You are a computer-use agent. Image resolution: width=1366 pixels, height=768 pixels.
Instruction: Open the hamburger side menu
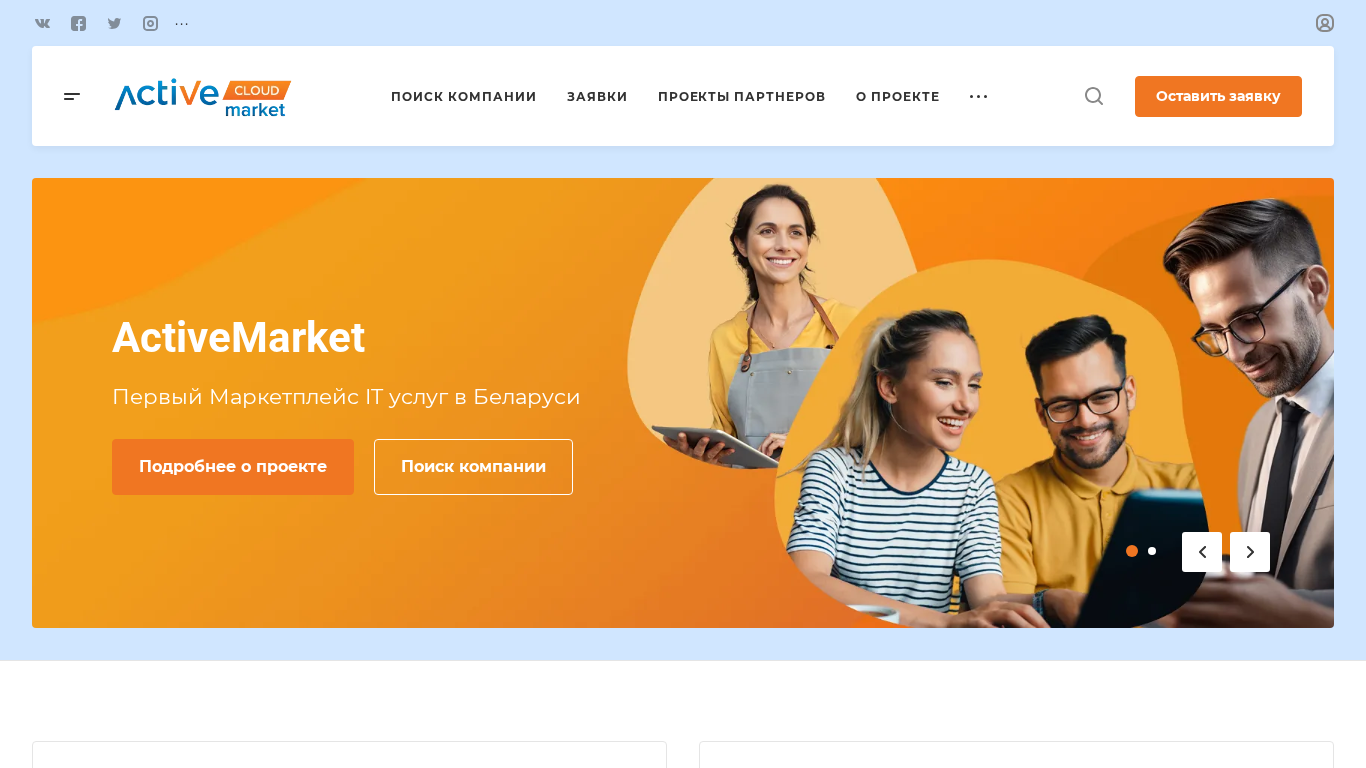point(72,96)
